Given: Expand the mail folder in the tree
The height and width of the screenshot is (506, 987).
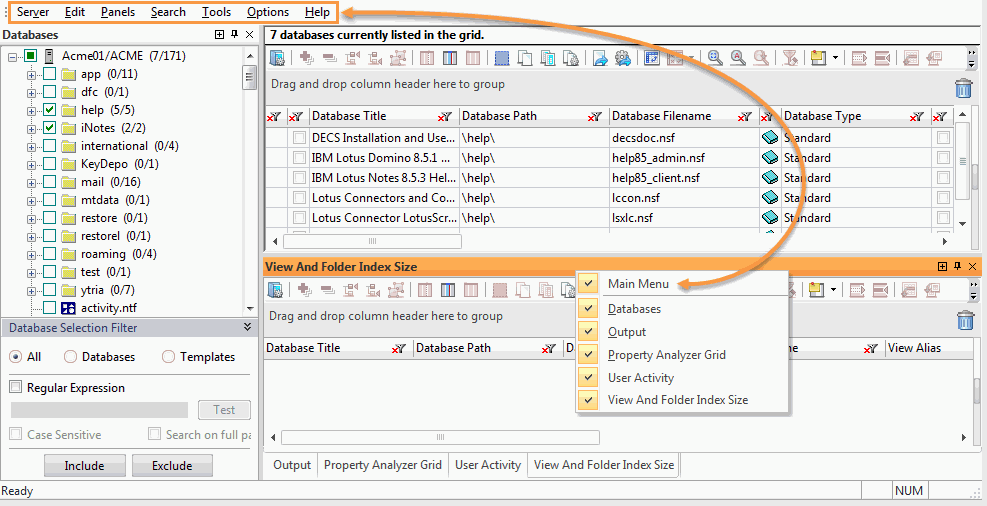Looking at the screenshot, I should coord(31,182).
